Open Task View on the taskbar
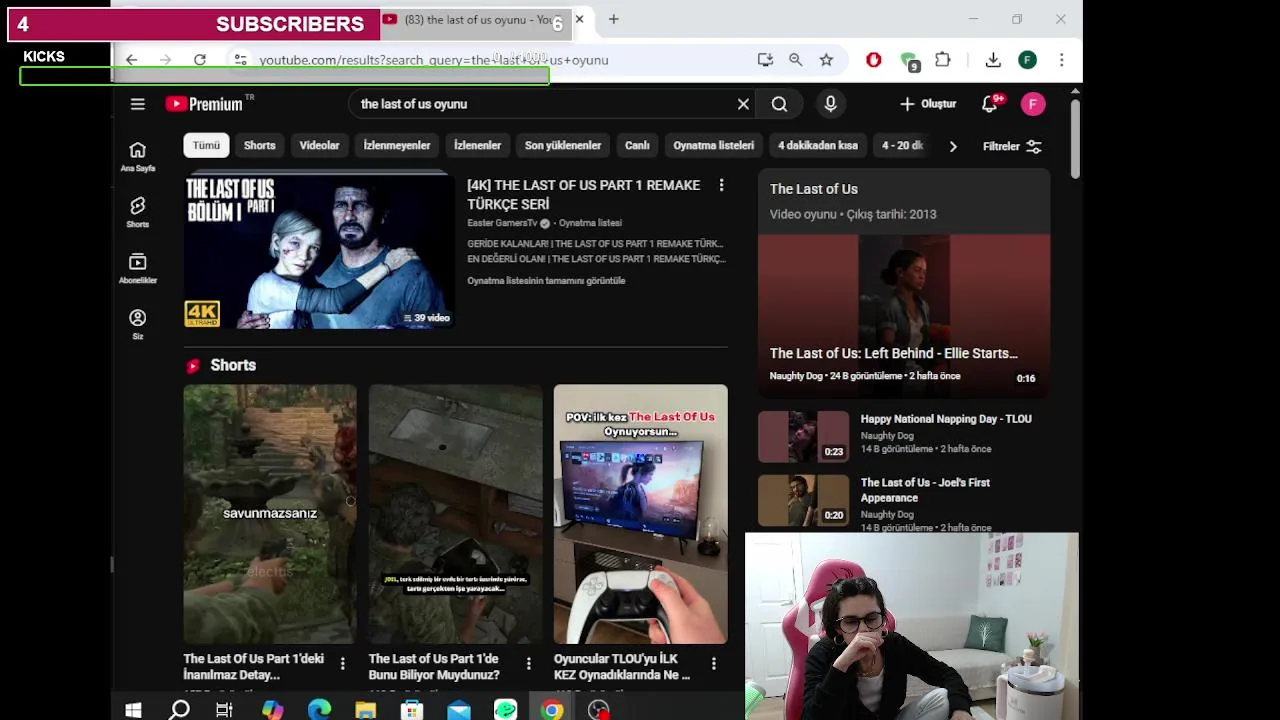 click(x=225, y=710)
